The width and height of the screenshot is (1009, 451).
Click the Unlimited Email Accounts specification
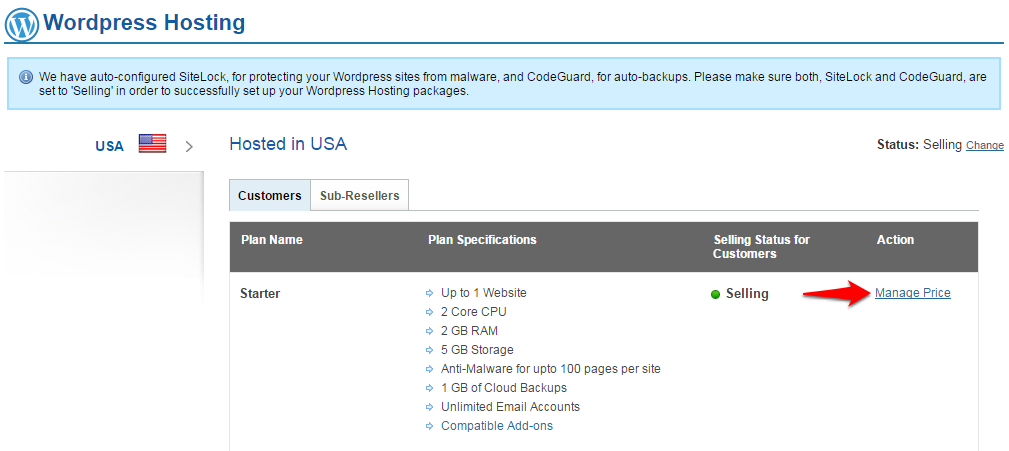click(510, 407)
